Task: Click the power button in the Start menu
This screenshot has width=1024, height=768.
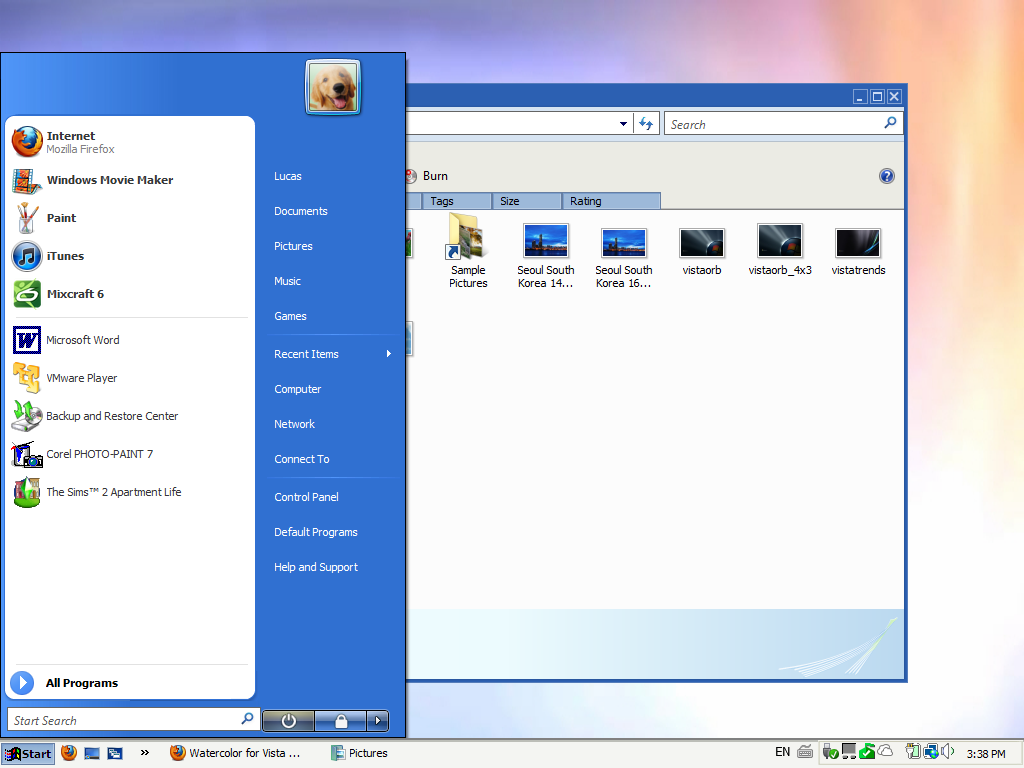Action: 289,720
